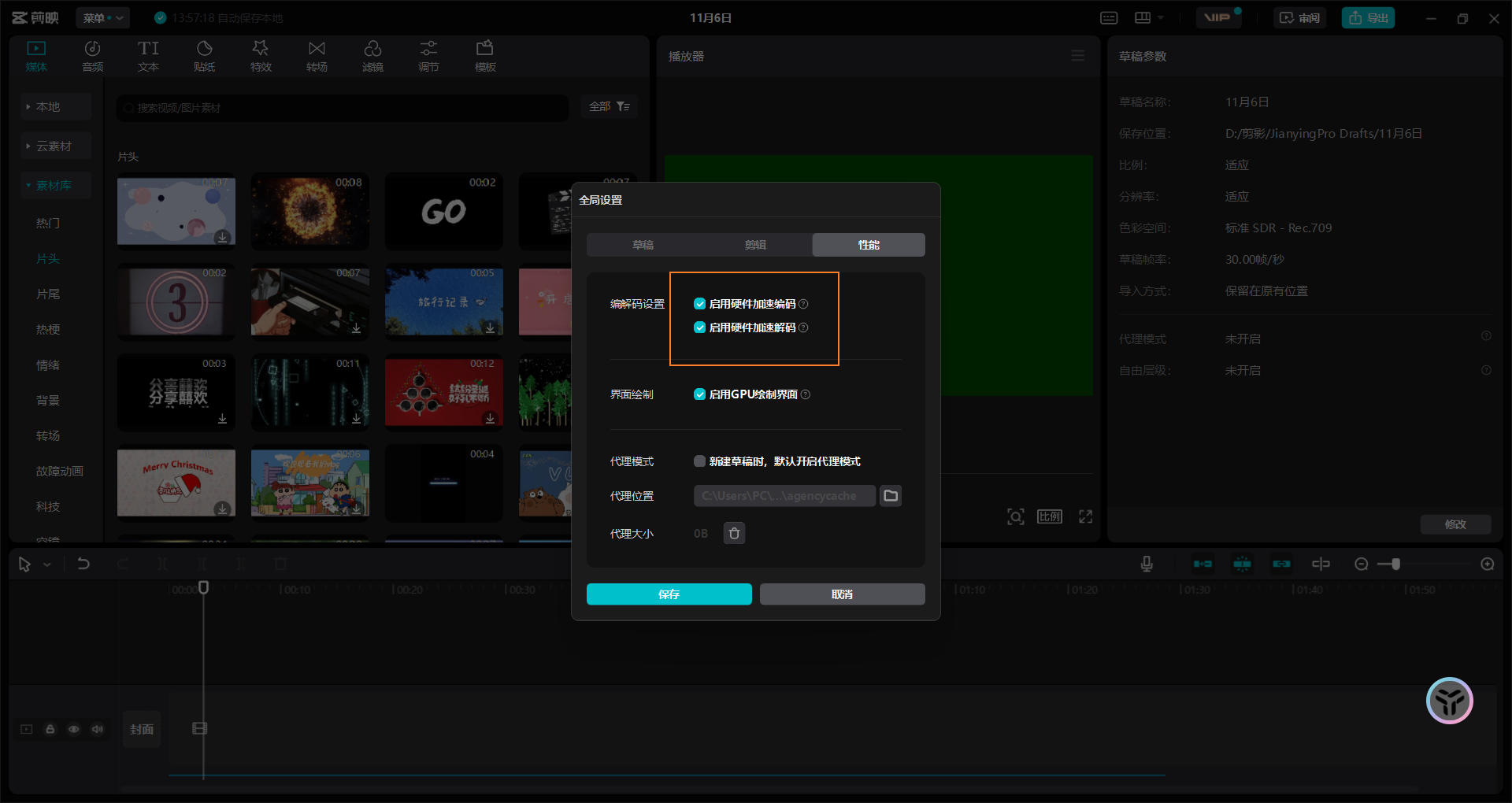1512x803 pixels.
Task: Mute the track with speaker icon
Action: 98,729
